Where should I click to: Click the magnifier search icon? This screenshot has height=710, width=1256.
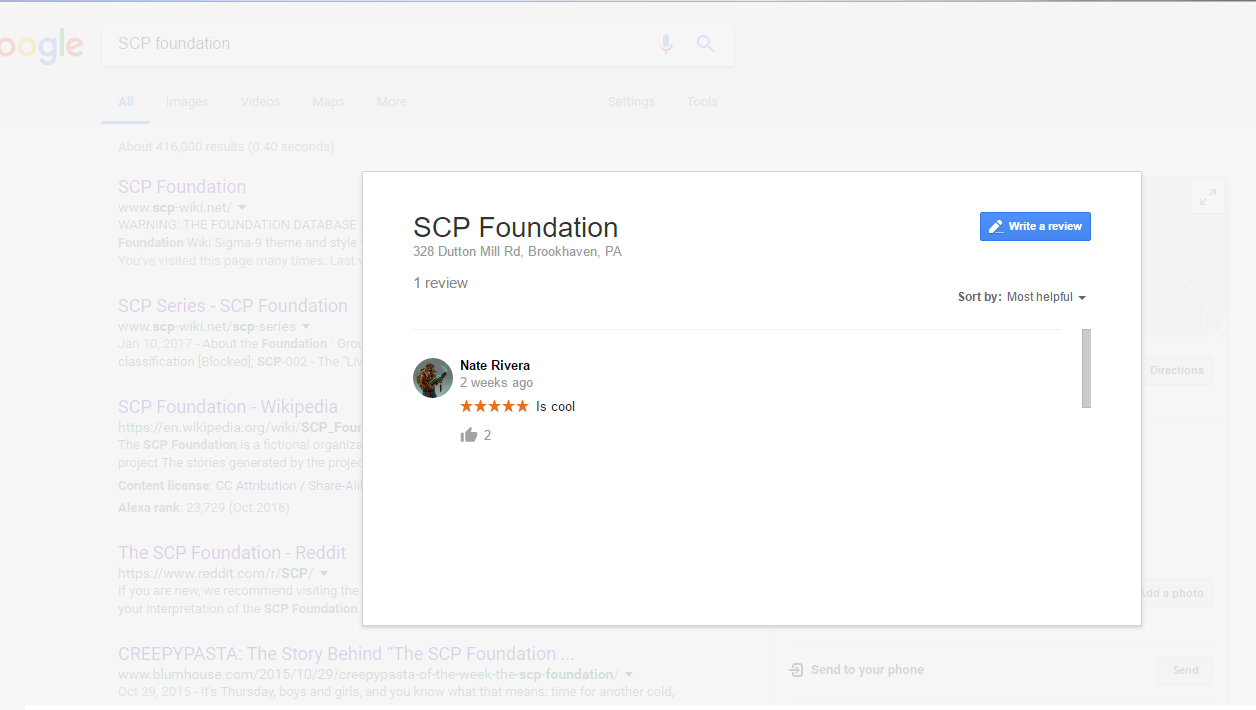(x=706, y=44)
